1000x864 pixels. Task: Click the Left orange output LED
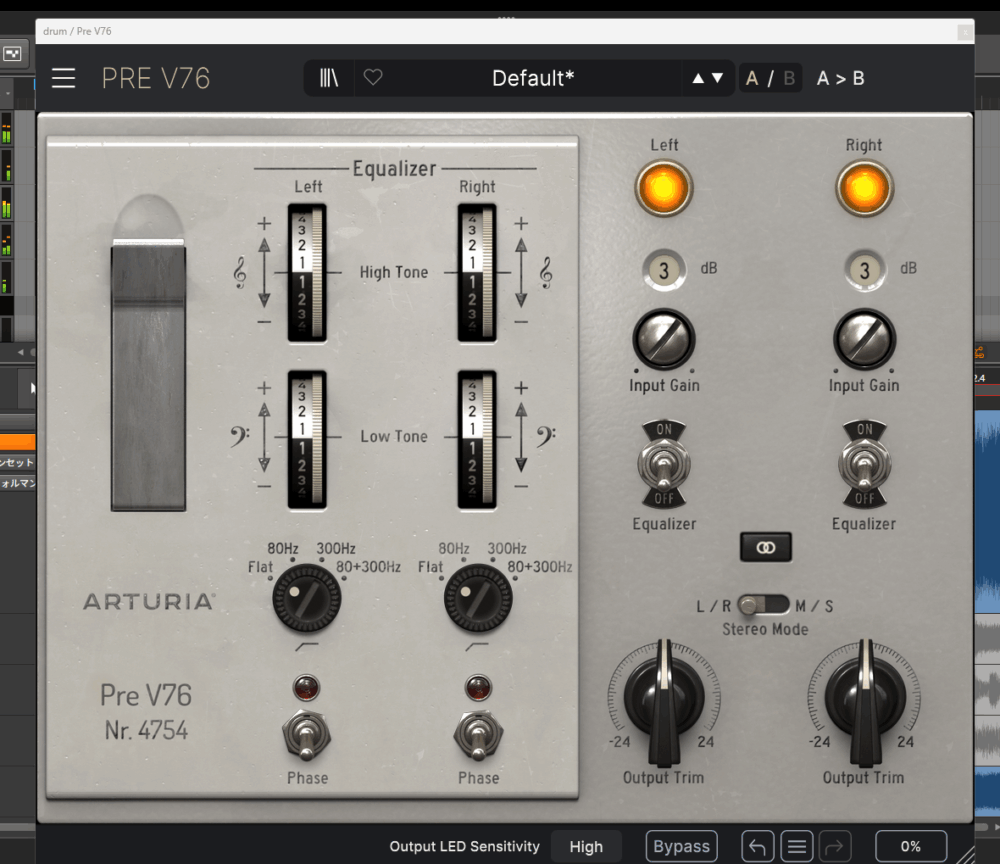[x=663, y=188]
